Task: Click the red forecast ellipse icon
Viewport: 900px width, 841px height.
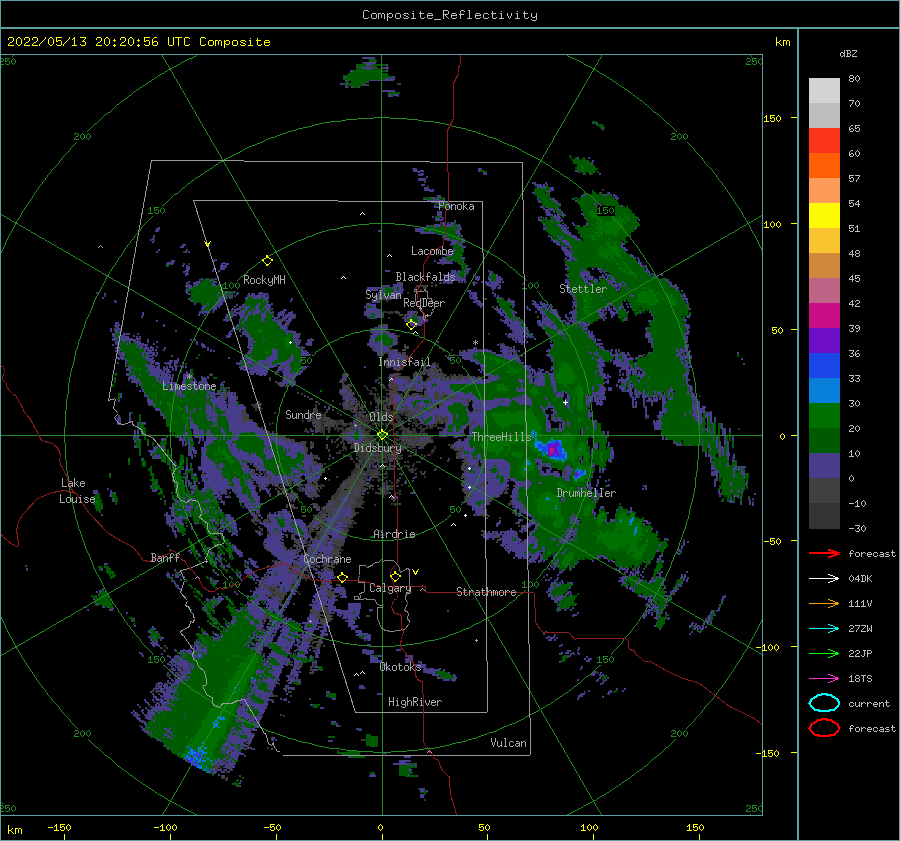Action: (824, 728)
